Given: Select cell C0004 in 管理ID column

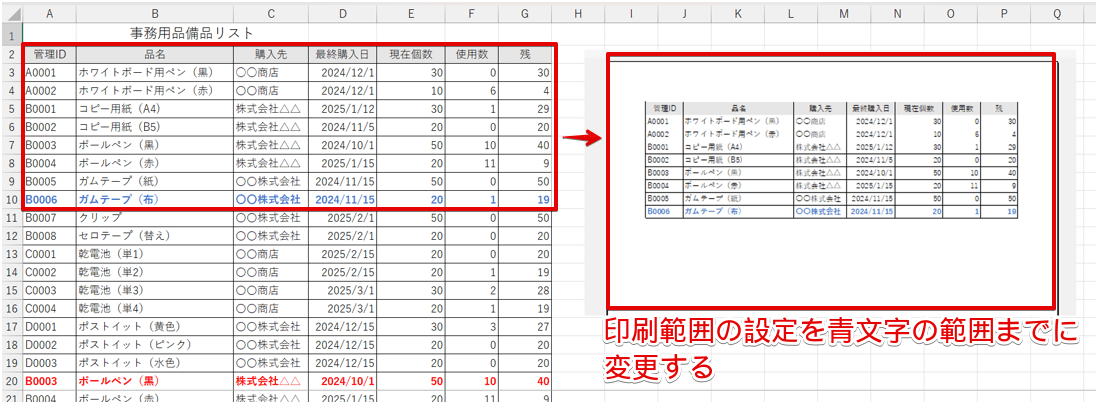Looking at the screenshot, I should pyautogui.click(x=49, y=308).
